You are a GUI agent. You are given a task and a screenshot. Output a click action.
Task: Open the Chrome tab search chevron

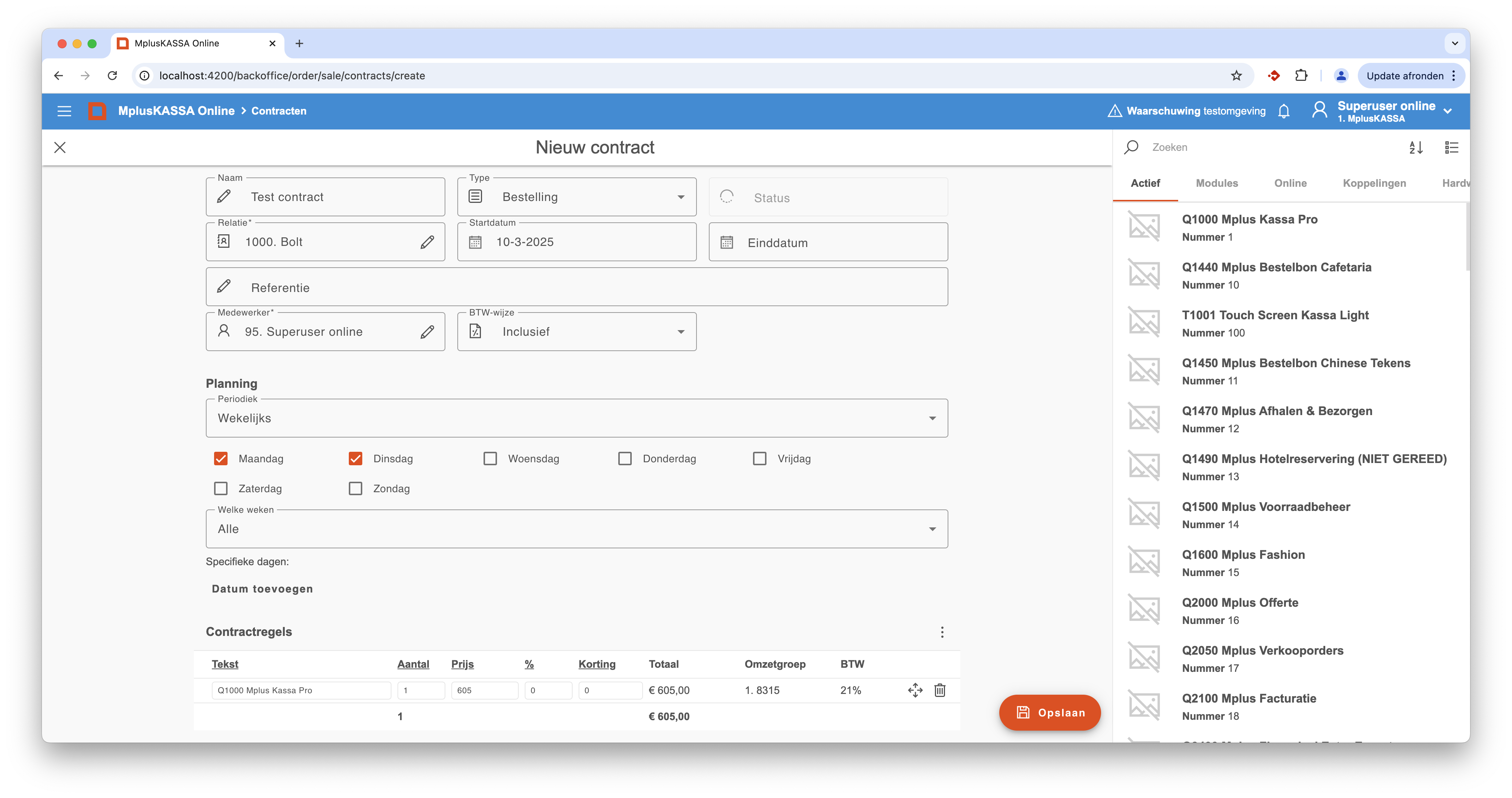point(1454,43)
